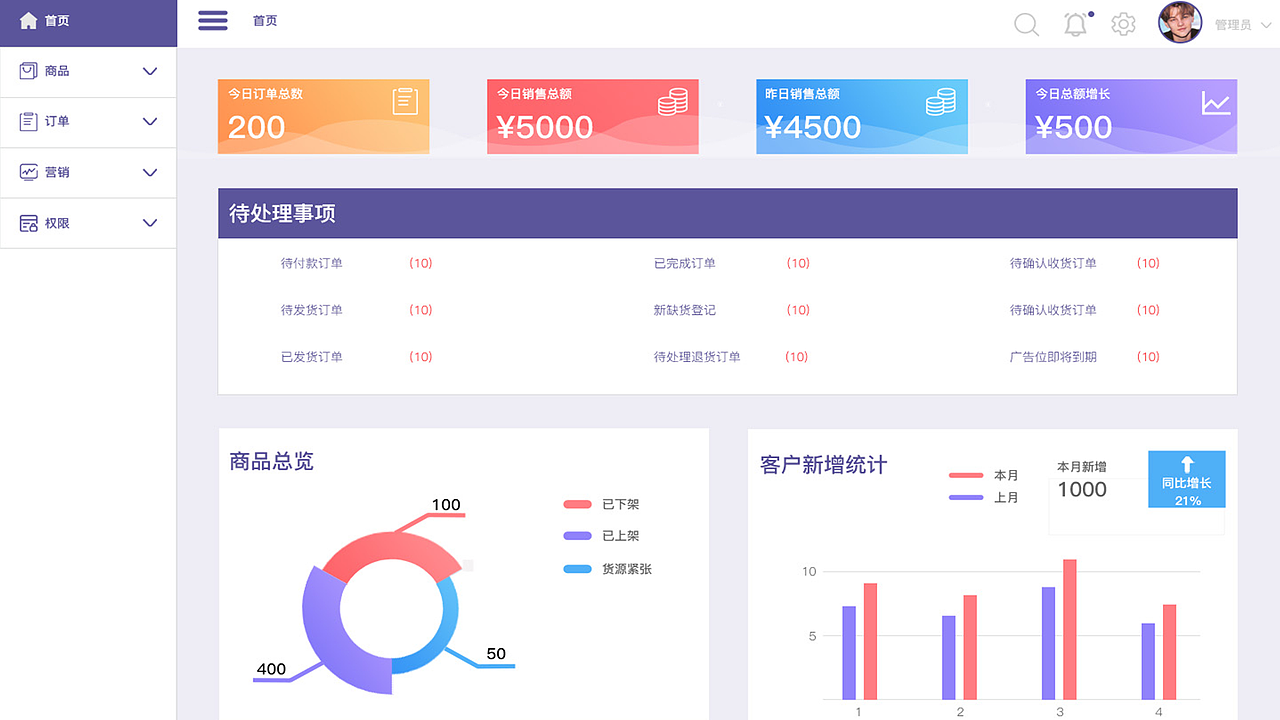Open the search magnifier icon
The image size is (1280, 720).
click(1026, 24)
